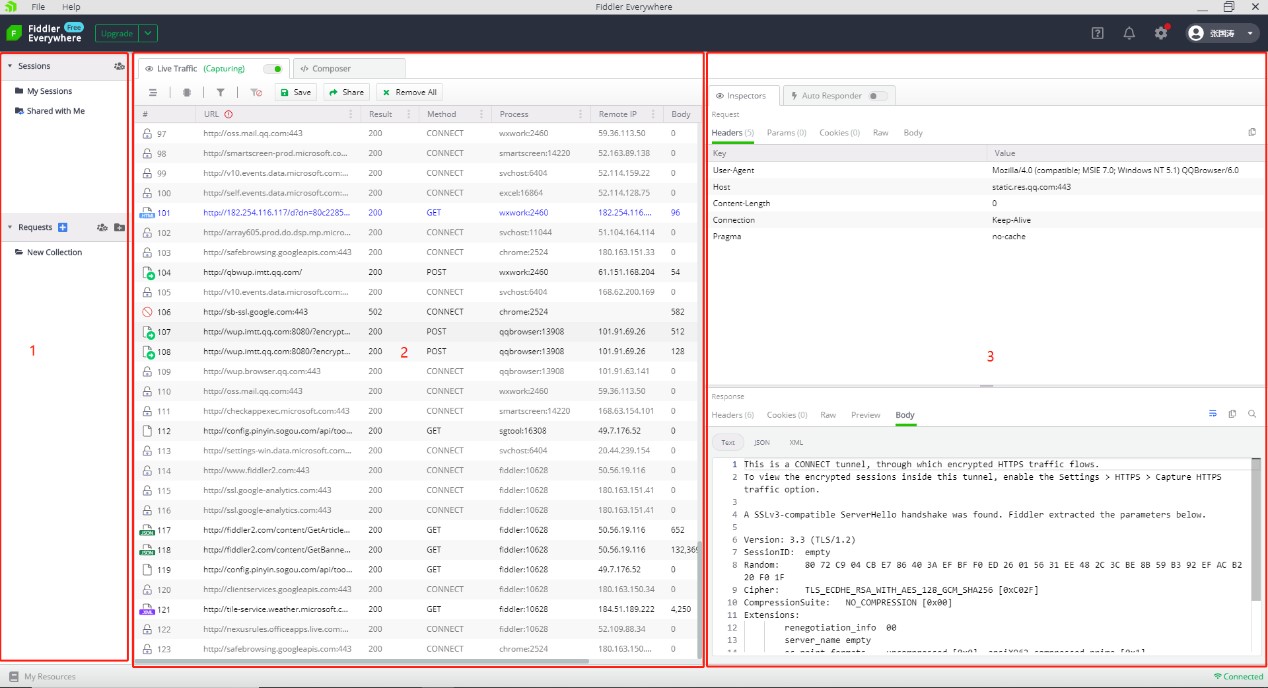Click Remove All to clear captured sessions
The image size is (1268, 688).
408,91
